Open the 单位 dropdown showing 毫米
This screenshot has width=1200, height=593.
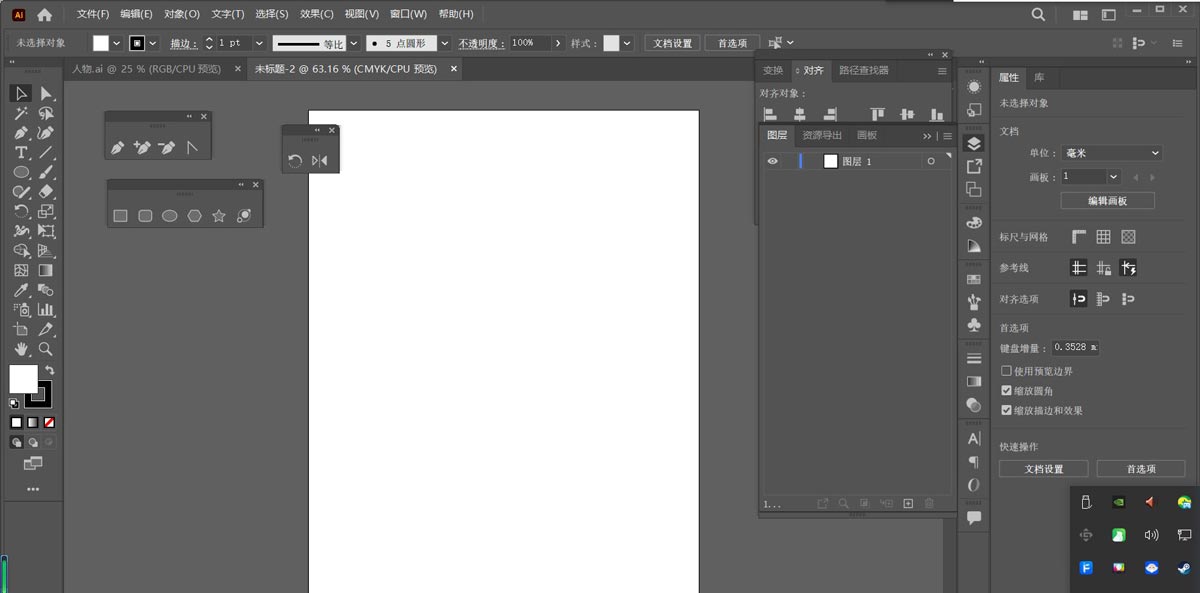coord(1111,152)
